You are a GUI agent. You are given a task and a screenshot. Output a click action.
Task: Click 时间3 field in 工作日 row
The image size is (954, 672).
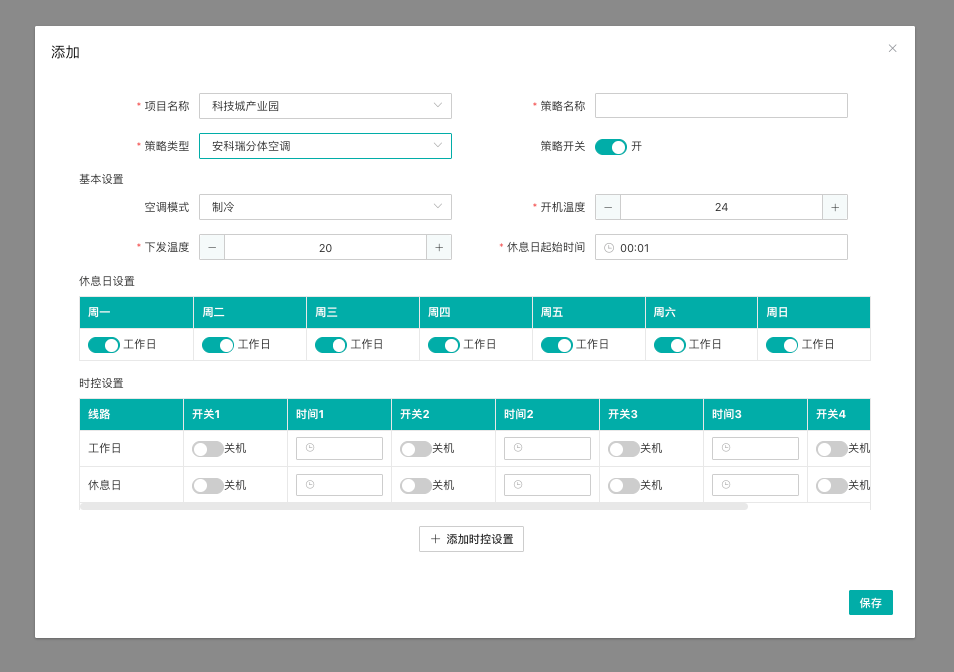tap(755, 448)
